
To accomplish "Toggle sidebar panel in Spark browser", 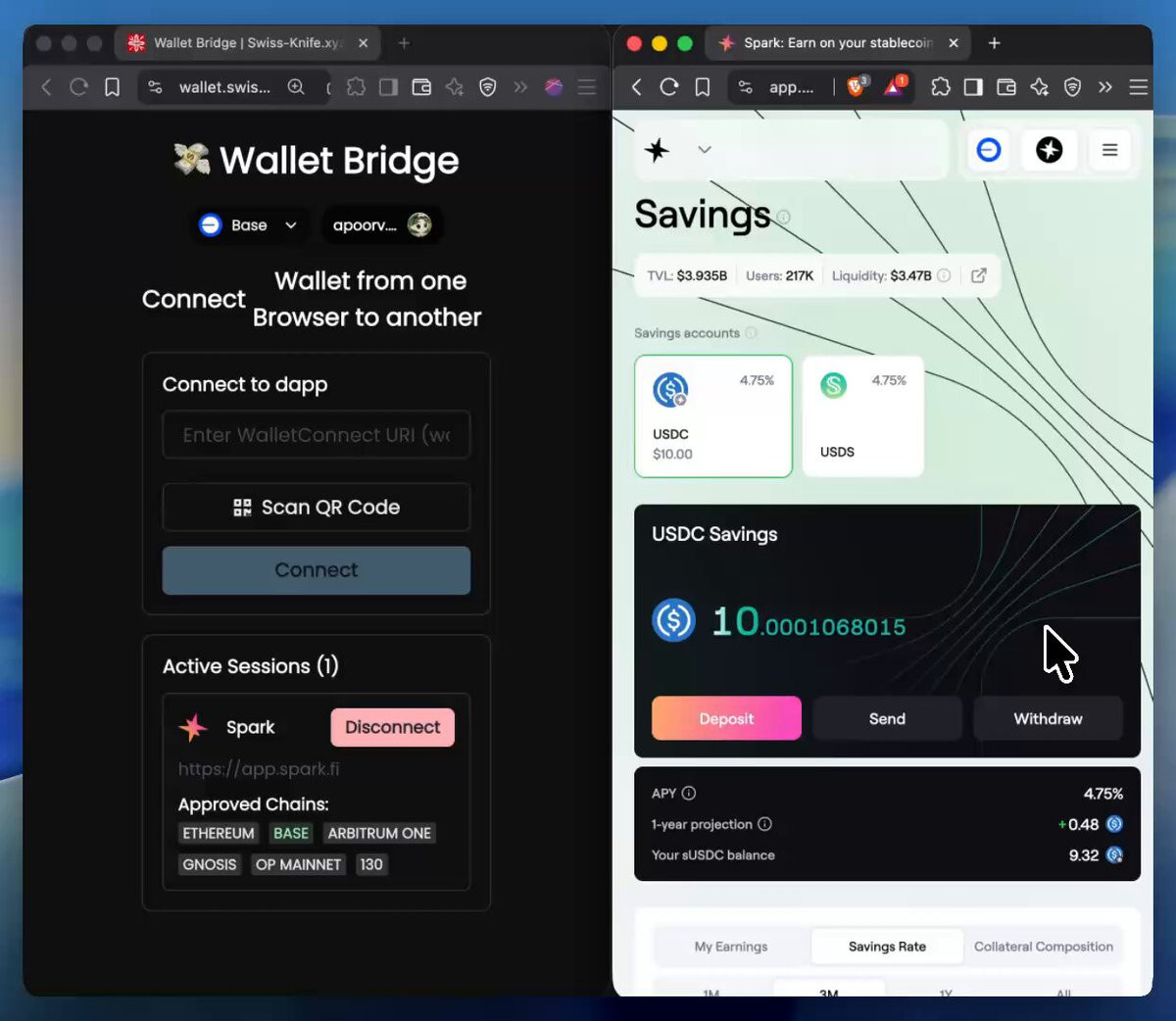I will [x=973, y=87].
